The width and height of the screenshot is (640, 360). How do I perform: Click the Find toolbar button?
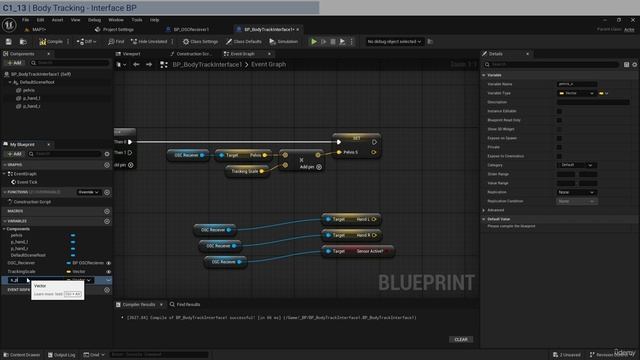coord(116,42)
